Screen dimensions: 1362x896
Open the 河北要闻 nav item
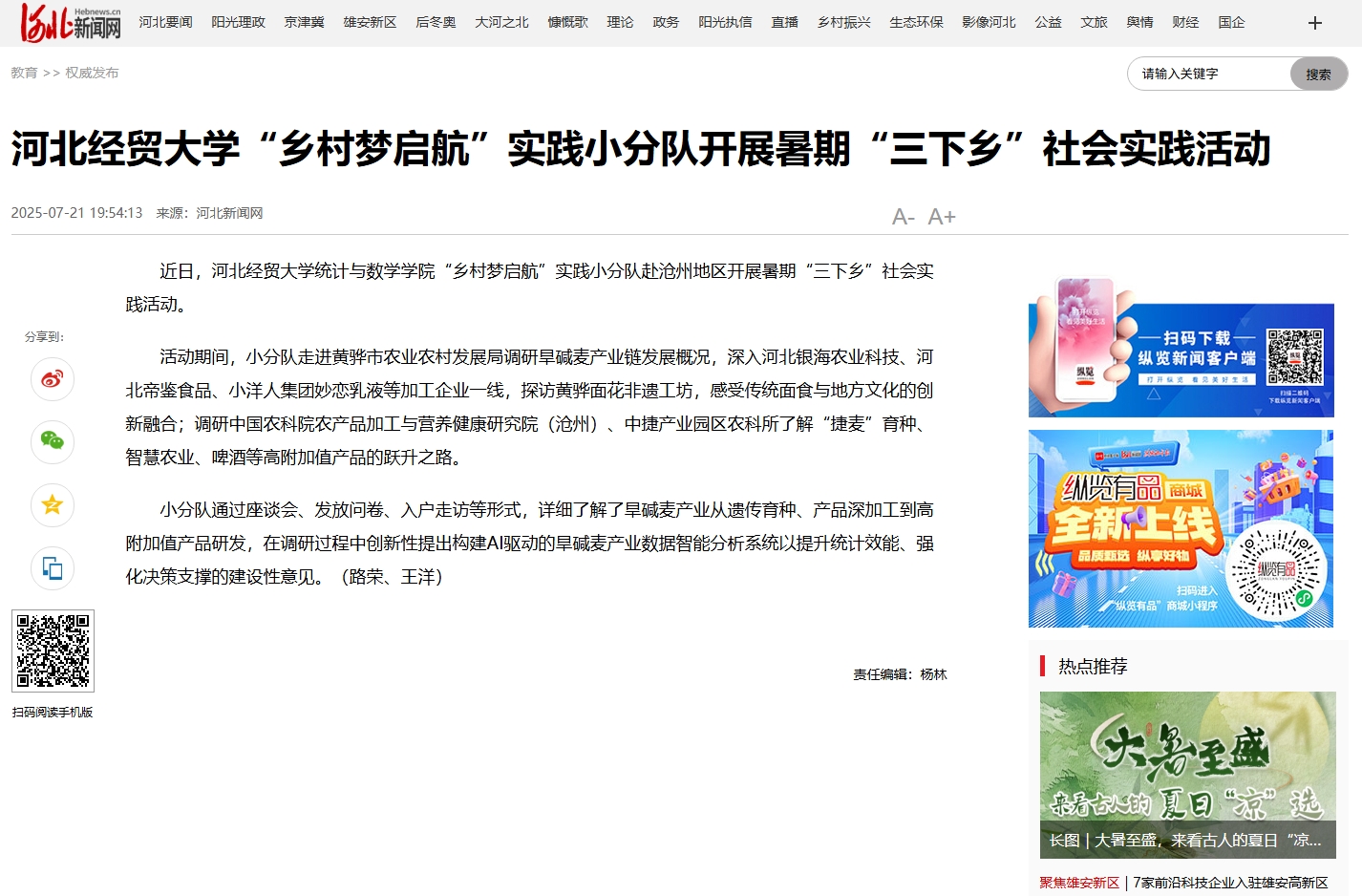coord(165,22)
